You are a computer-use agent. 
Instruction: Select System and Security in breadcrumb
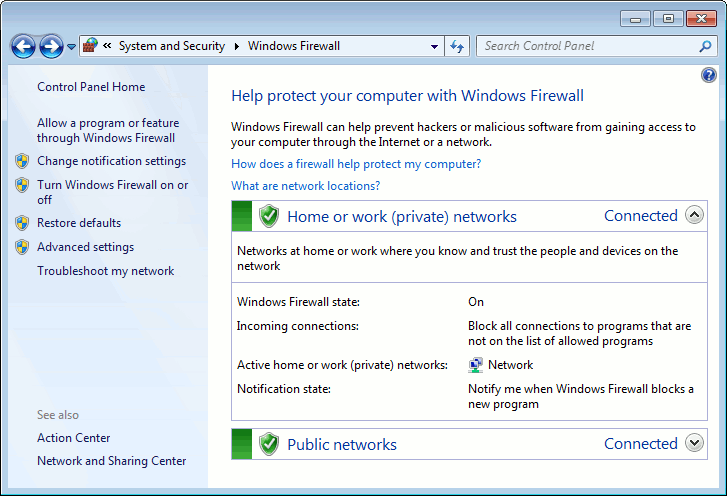[172, 46]
